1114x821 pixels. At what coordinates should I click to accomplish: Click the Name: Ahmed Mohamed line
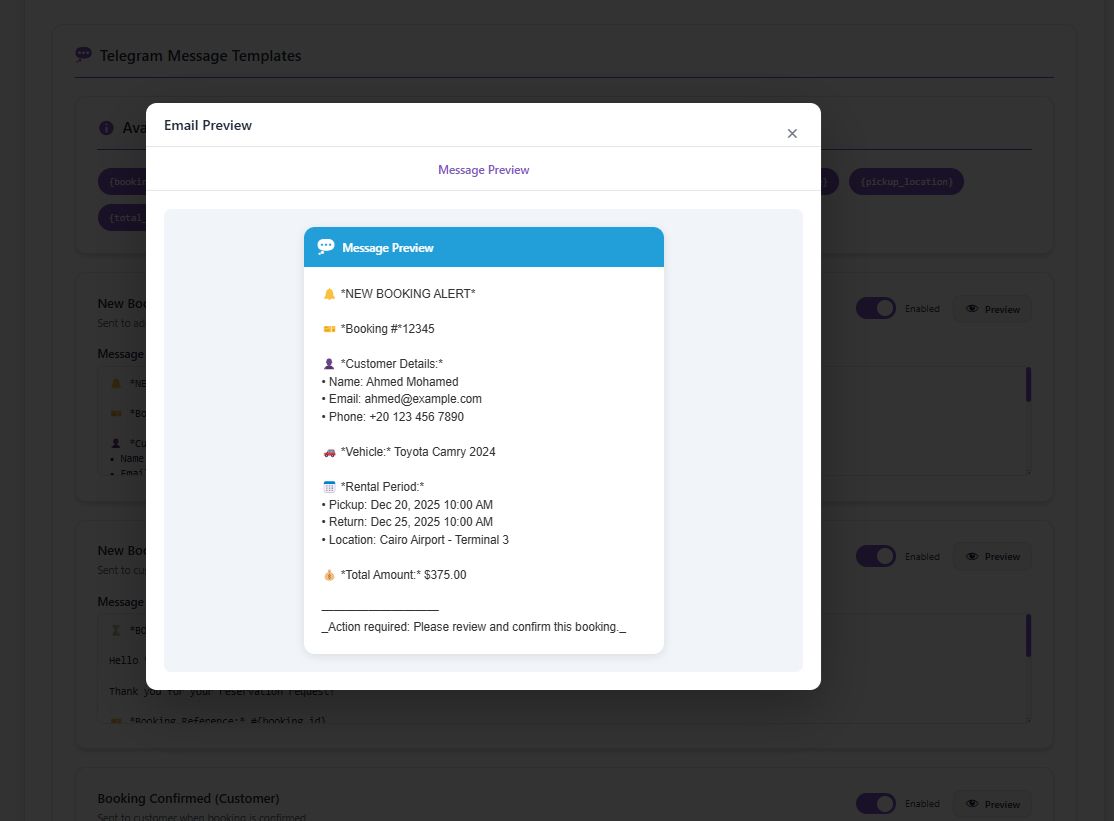click(390, 382)
